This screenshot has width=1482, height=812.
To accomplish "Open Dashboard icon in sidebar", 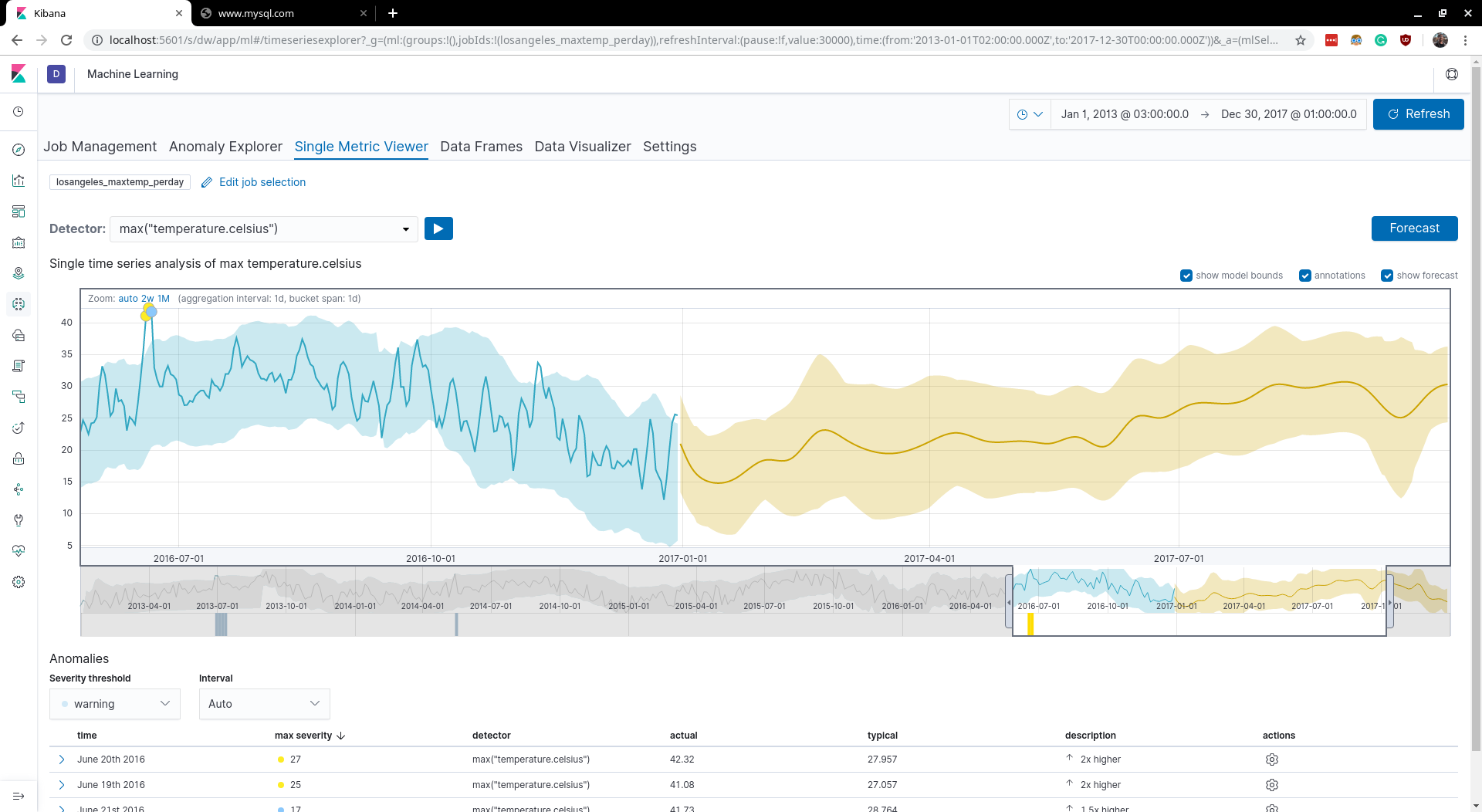I will (19, 211).
